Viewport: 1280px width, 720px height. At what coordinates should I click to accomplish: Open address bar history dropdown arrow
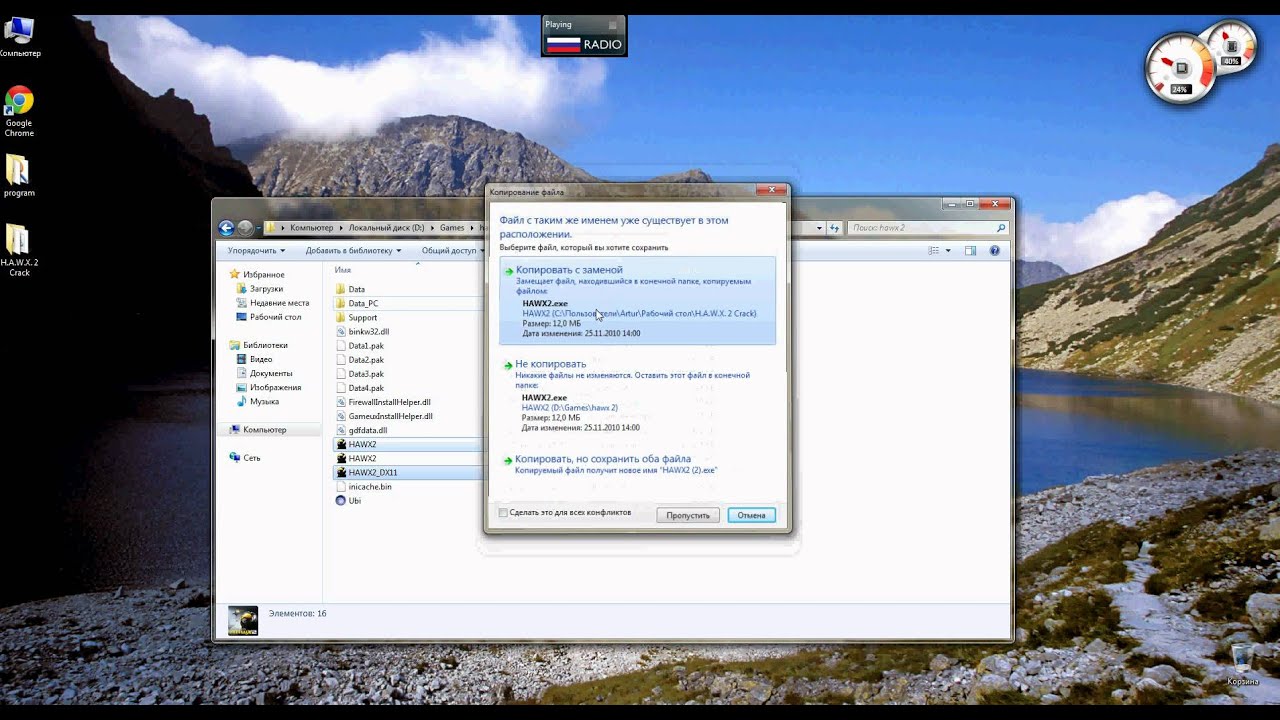click(x=819, y=228)
